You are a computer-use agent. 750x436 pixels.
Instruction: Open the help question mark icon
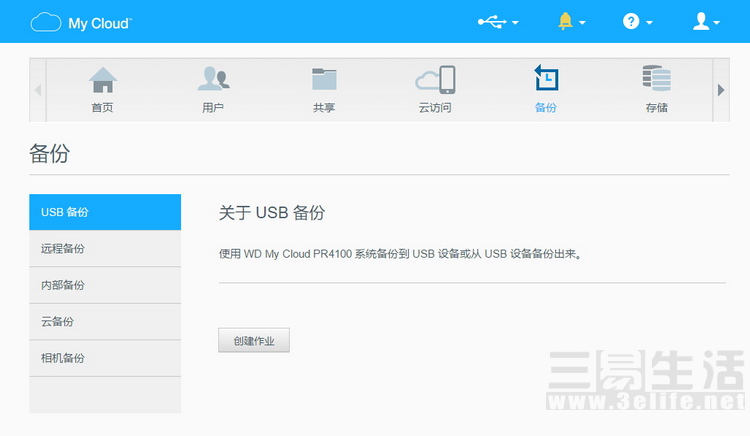631,22
